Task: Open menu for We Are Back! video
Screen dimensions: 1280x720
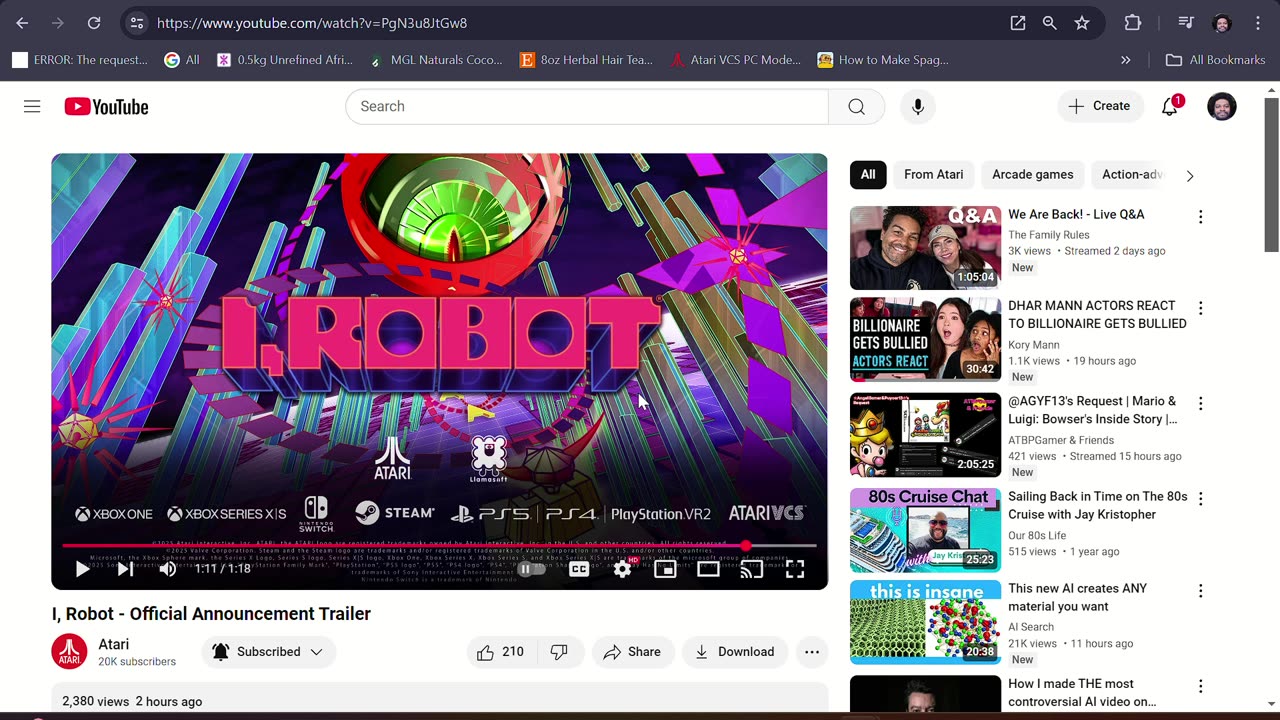Action: [x=1200, y=217]
